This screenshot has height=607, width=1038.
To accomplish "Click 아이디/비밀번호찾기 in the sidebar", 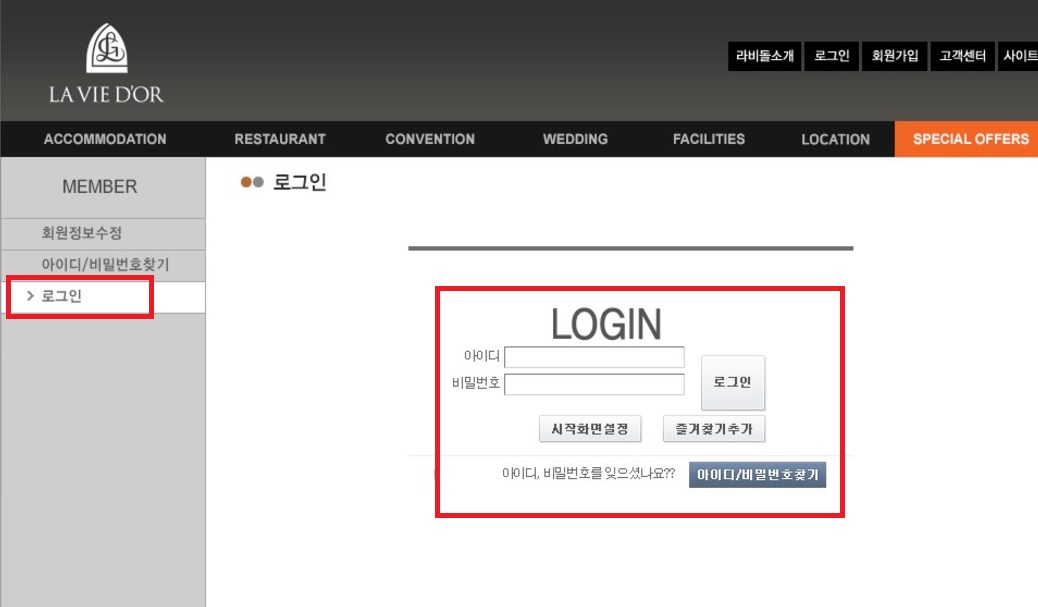I will pos(103,265).
